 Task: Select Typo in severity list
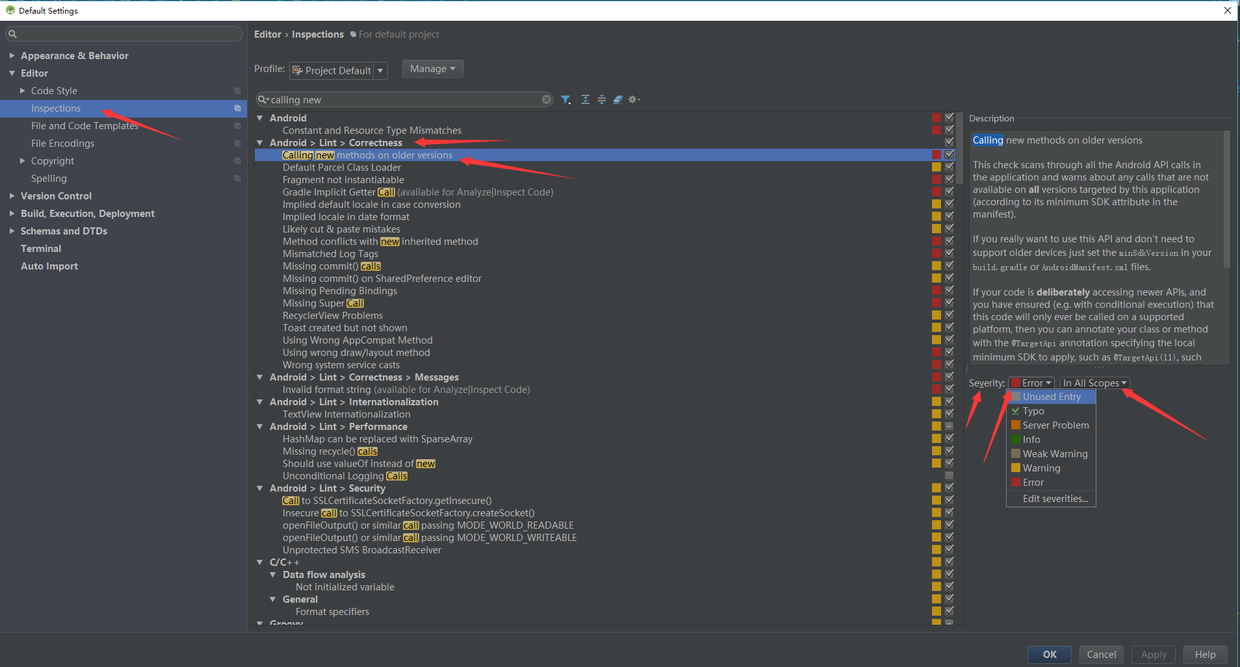coord(1052,411)
